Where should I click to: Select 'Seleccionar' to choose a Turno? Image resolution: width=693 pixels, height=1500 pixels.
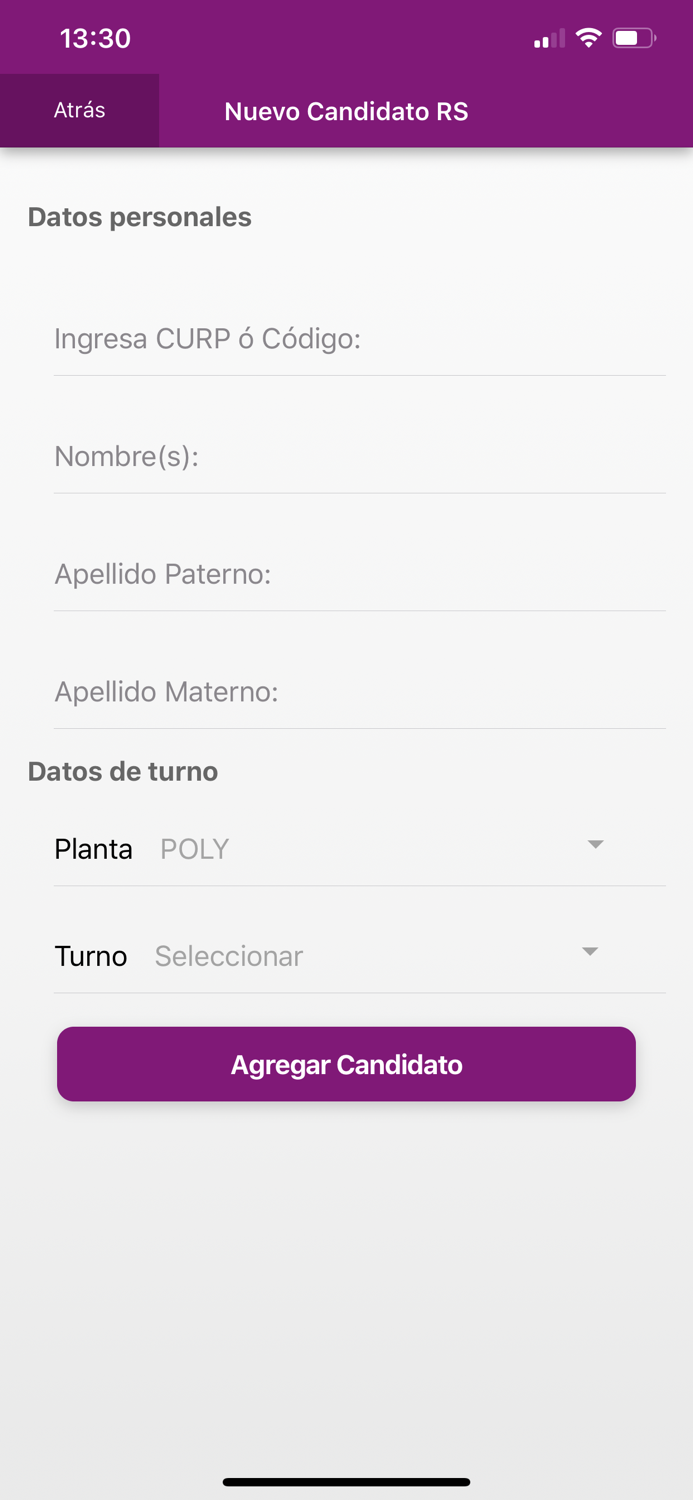228,956
